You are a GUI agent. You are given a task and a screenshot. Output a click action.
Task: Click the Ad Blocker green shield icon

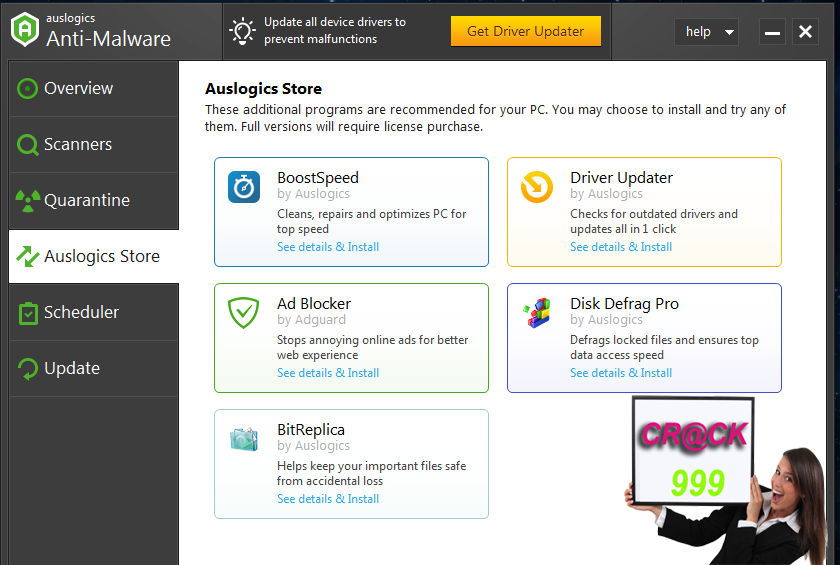pos(243,312)
